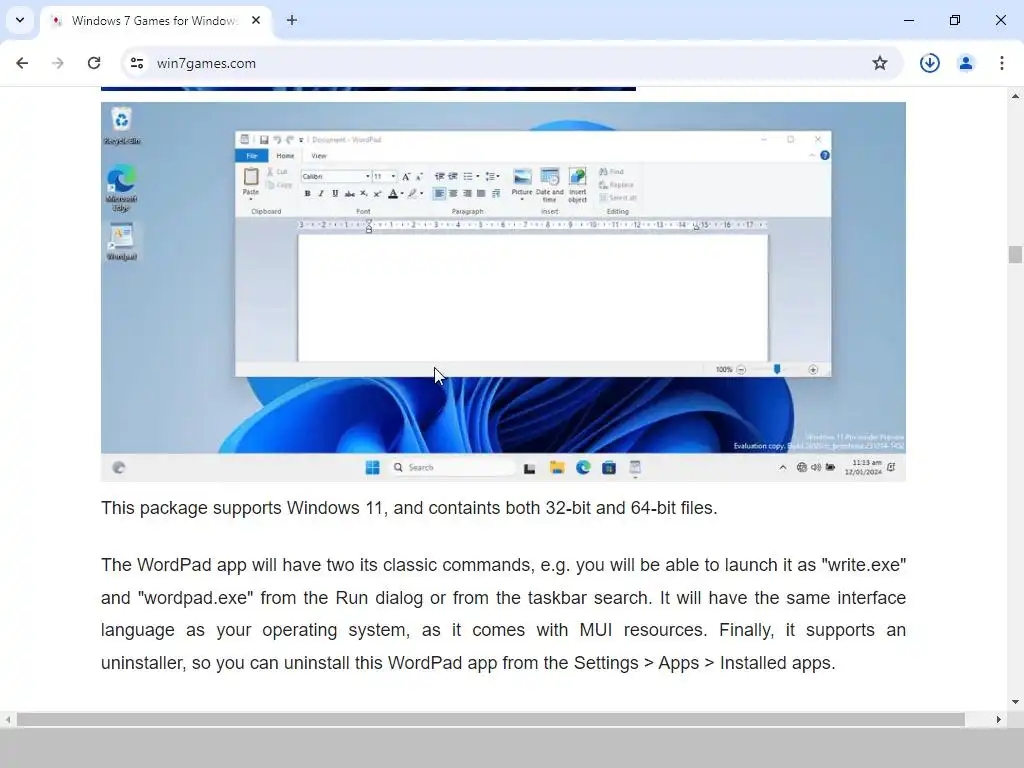This screenshot has width=1024, height=768.
Task: Click the Start button in pictured taskbar
Action: coord(372,468)
